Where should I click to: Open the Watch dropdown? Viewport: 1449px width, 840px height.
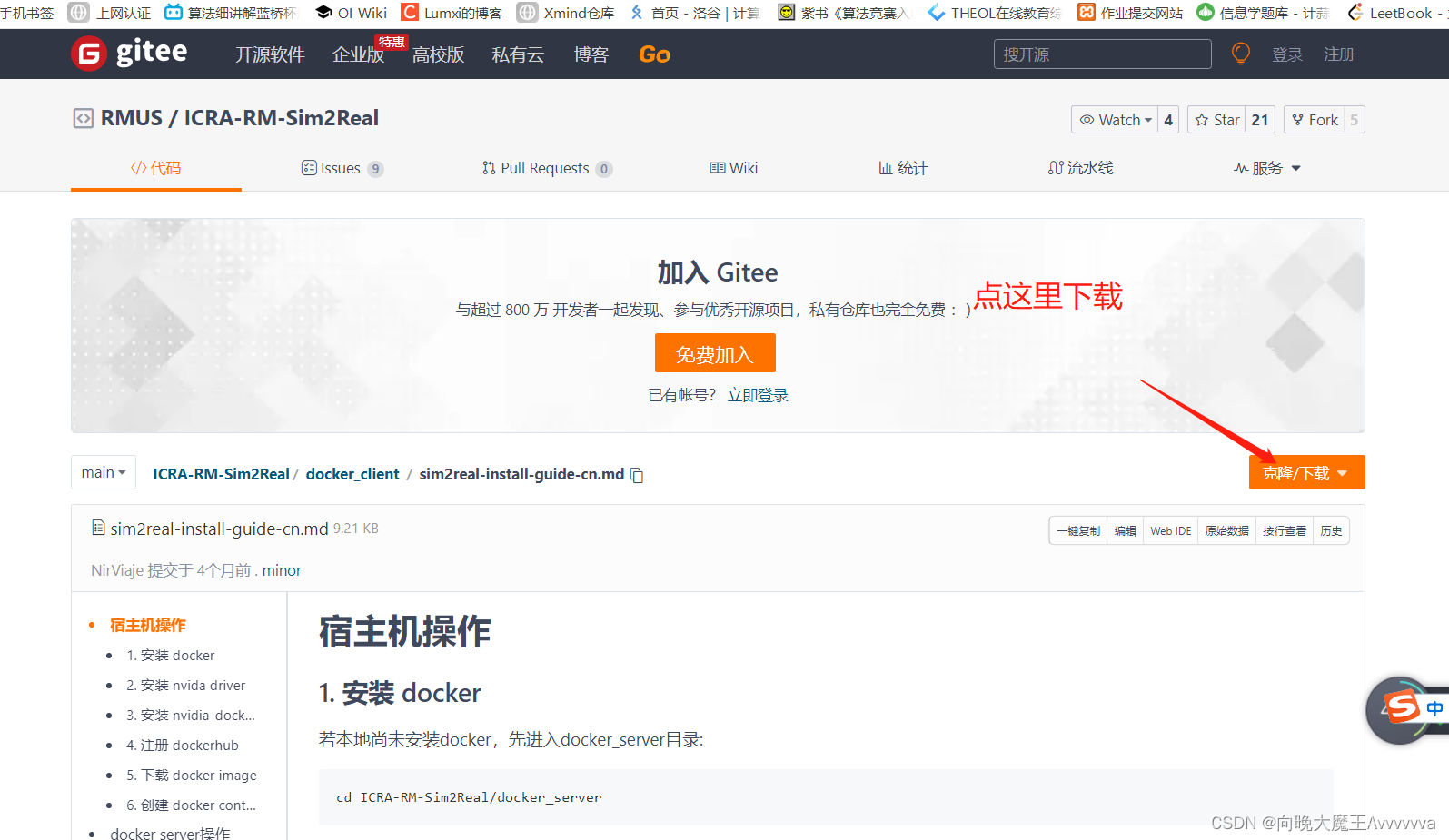(x=1115, y=120)
